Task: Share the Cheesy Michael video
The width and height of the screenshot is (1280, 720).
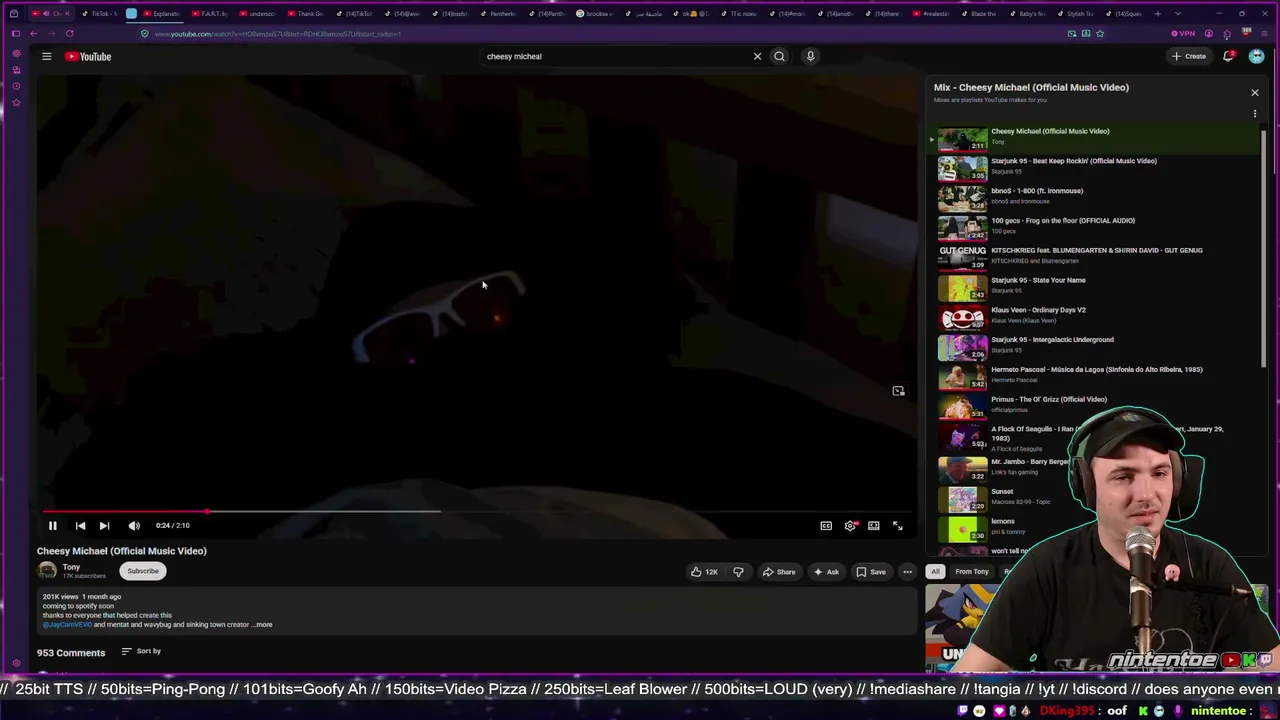Action: [779, 572]
